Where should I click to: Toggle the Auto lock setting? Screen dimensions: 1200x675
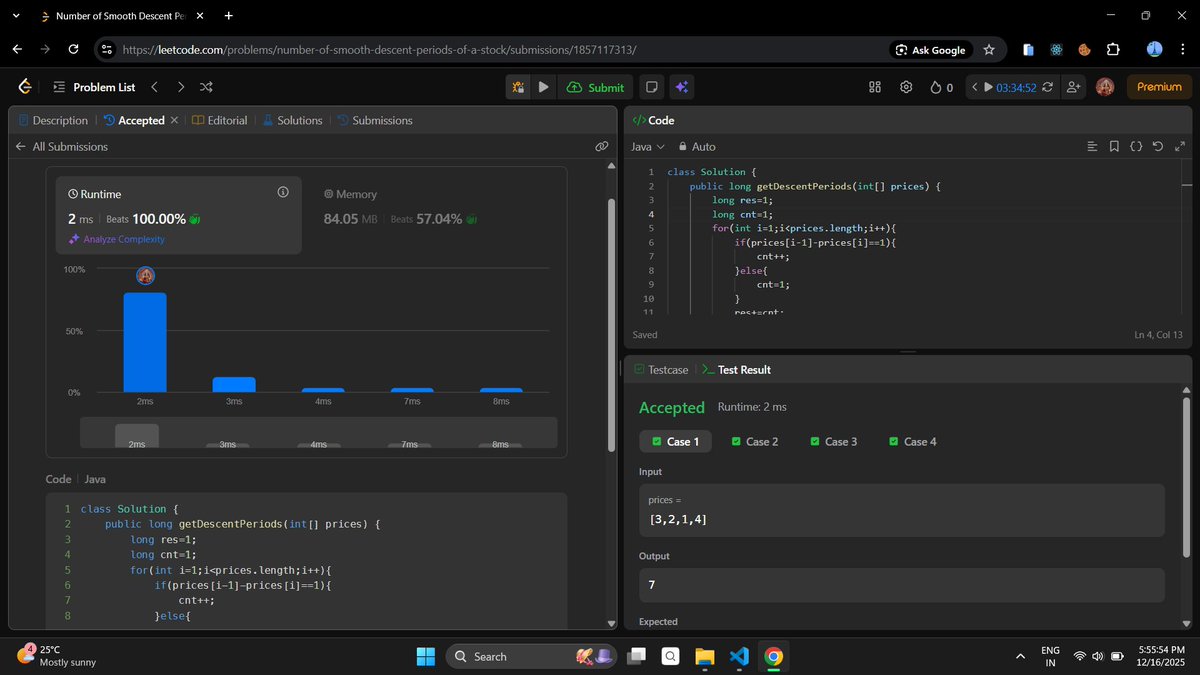697,146
